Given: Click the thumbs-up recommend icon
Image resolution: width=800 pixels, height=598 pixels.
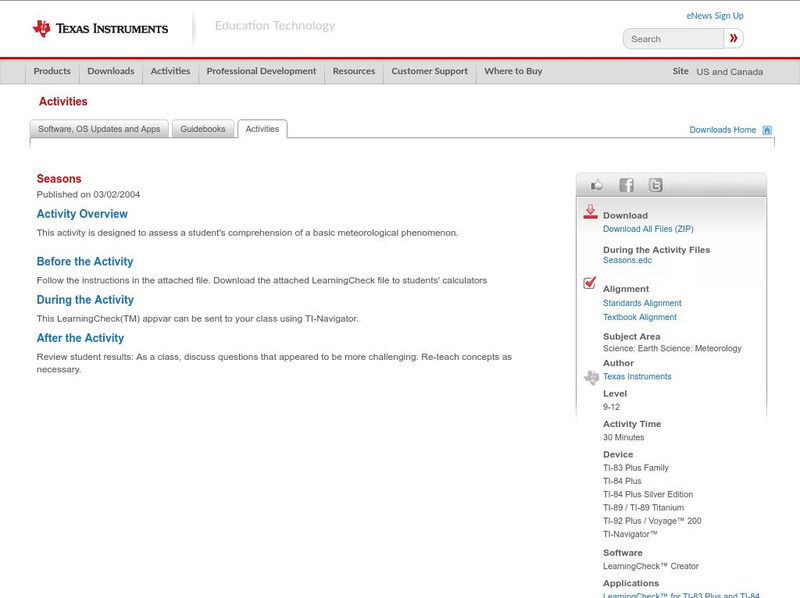Looking at the screenshot, I should 597,184.
